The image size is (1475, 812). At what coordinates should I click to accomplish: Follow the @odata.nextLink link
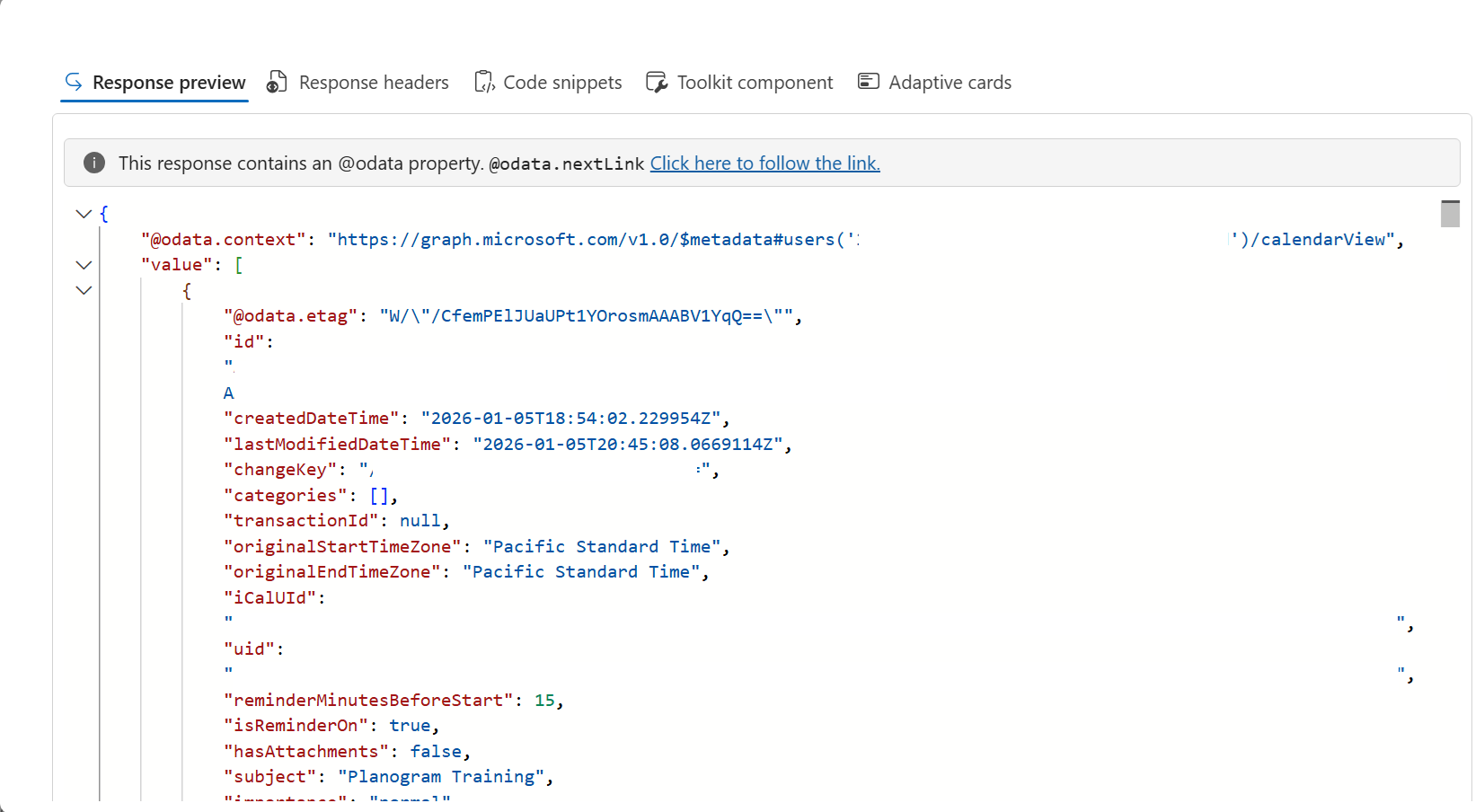(765, 163)
